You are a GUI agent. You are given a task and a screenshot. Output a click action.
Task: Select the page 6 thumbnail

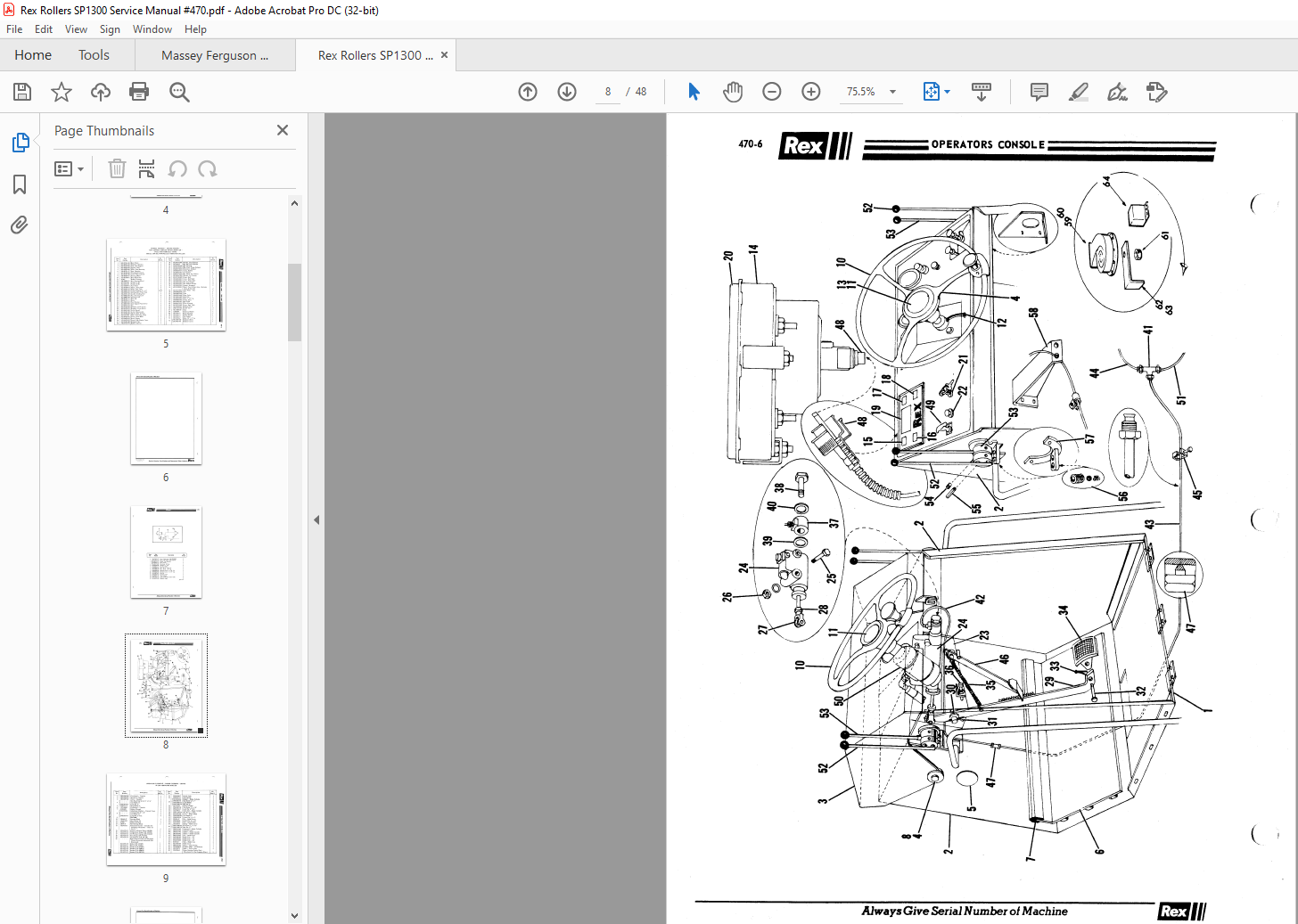point(166,419)
